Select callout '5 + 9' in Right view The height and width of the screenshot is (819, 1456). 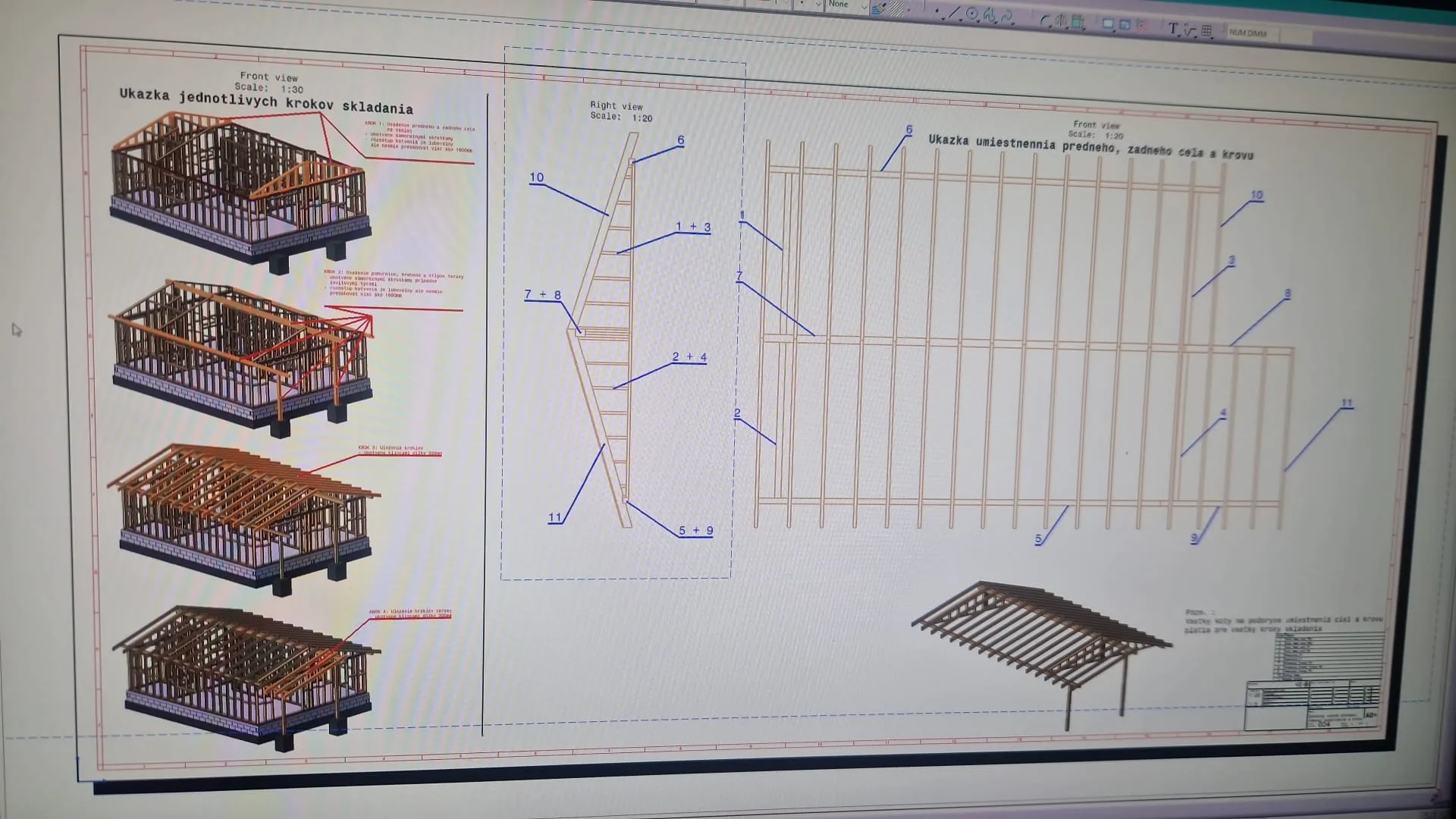pos(695,531)
